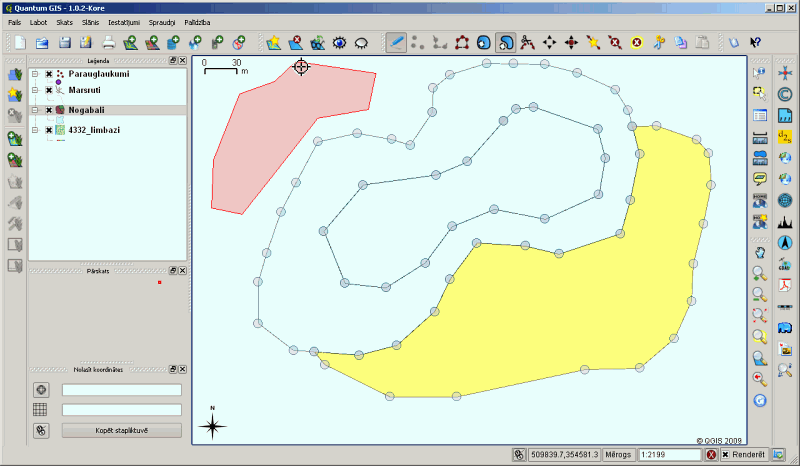Create a new project with the blank page icon
800x466 pixels.
tap(20, 43)
